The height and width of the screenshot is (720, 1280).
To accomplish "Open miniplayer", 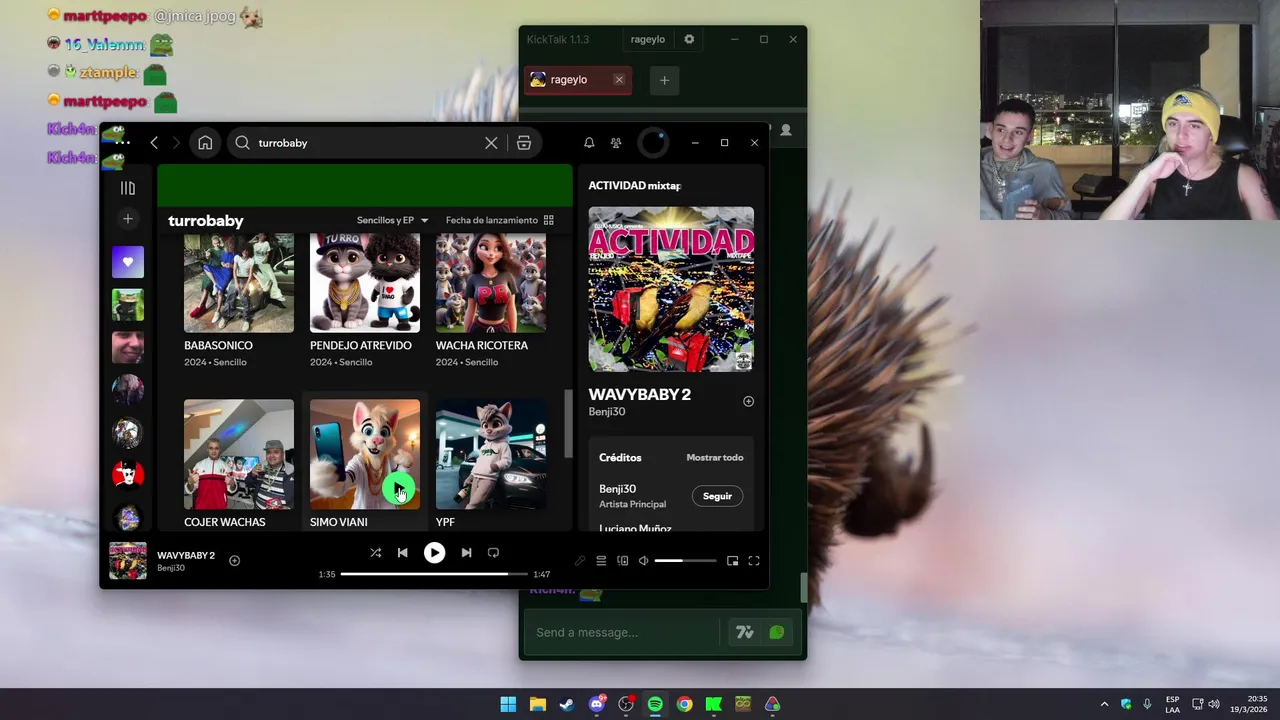I will point(732,561).
